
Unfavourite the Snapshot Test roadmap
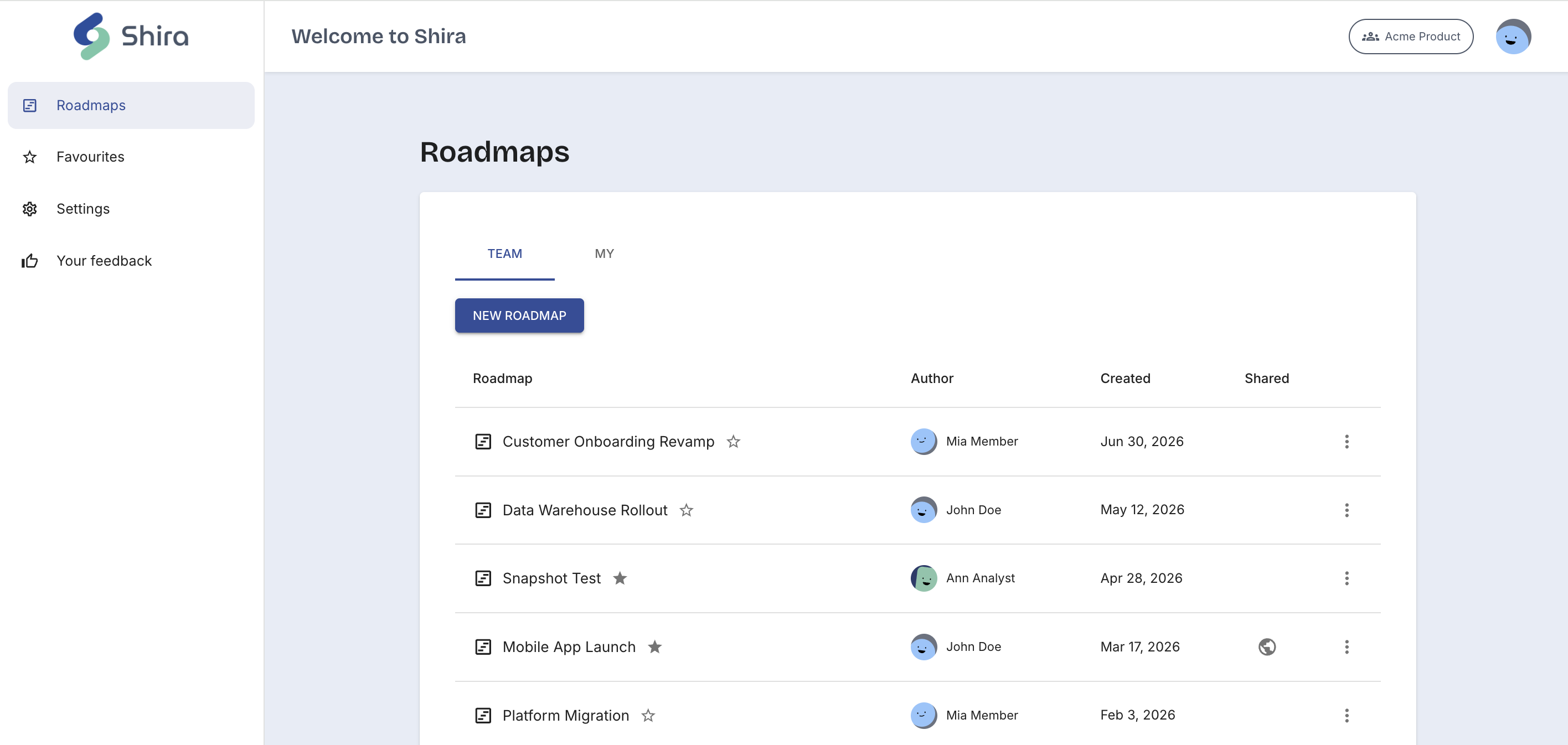click(620, 578)
